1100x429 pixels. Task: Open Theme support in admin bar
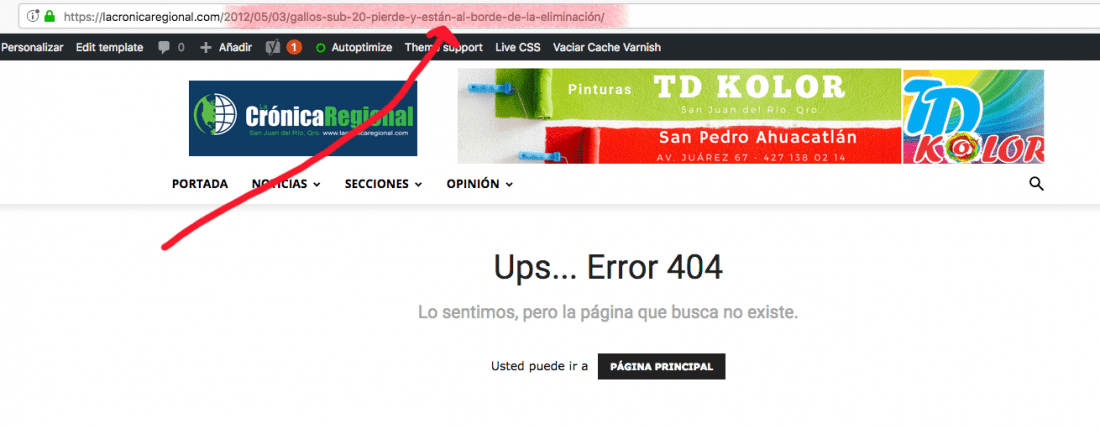coord(443,48)
